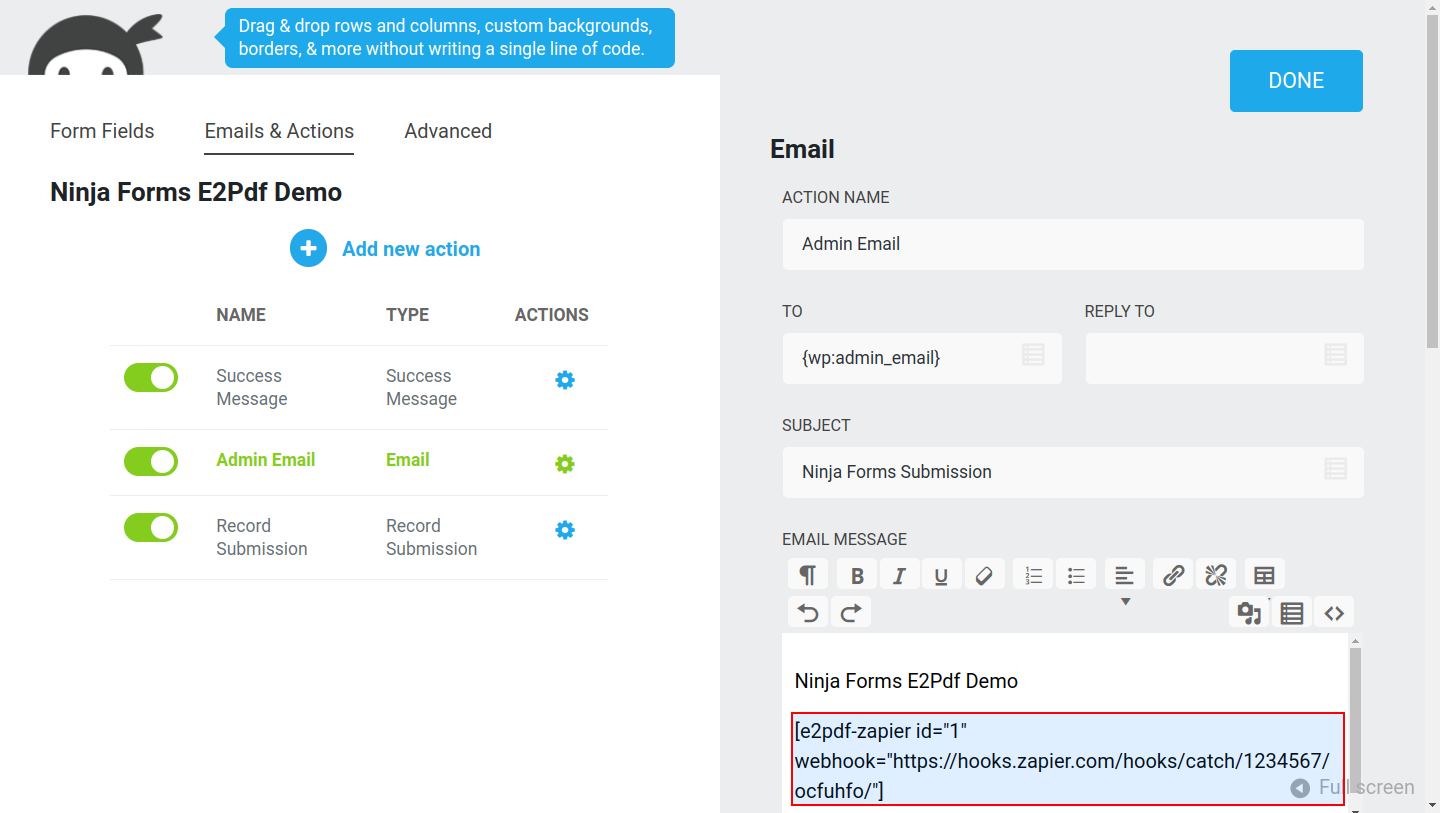The height and width of the screenshot is (813, 1440).
Task: Undo the last edit in editor
Action: [x=808, y=613]
